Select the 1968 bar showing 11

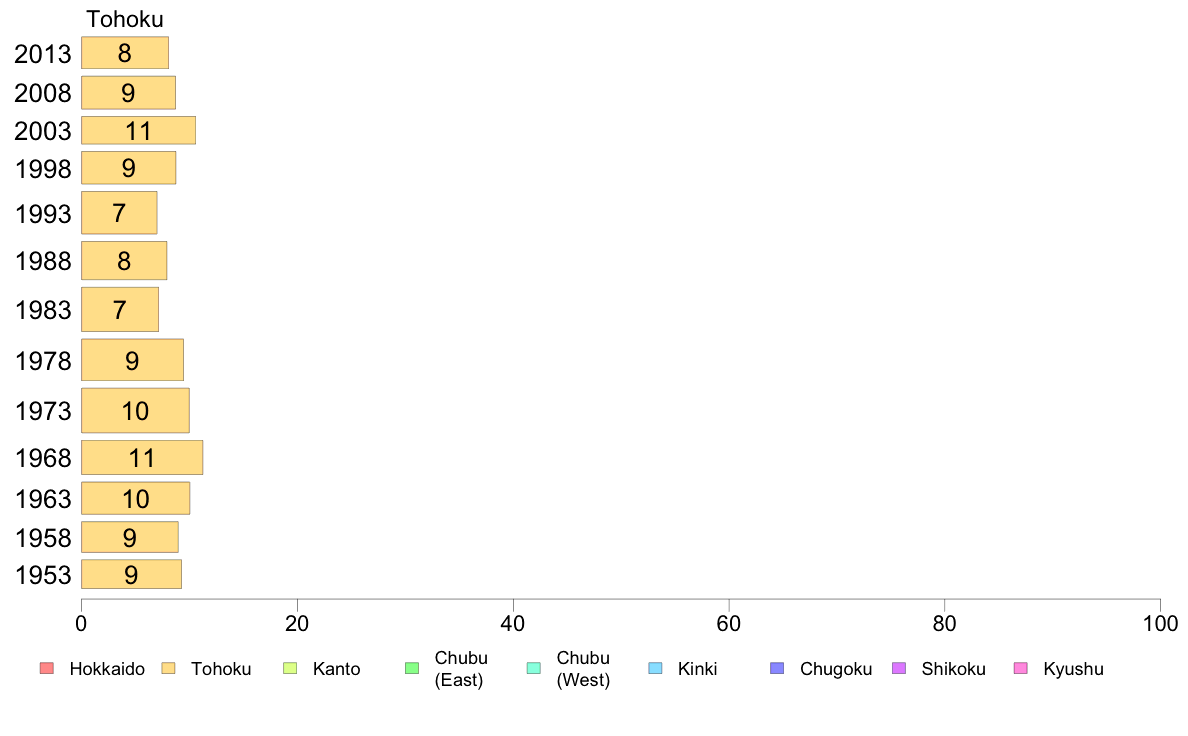point(142,458)
